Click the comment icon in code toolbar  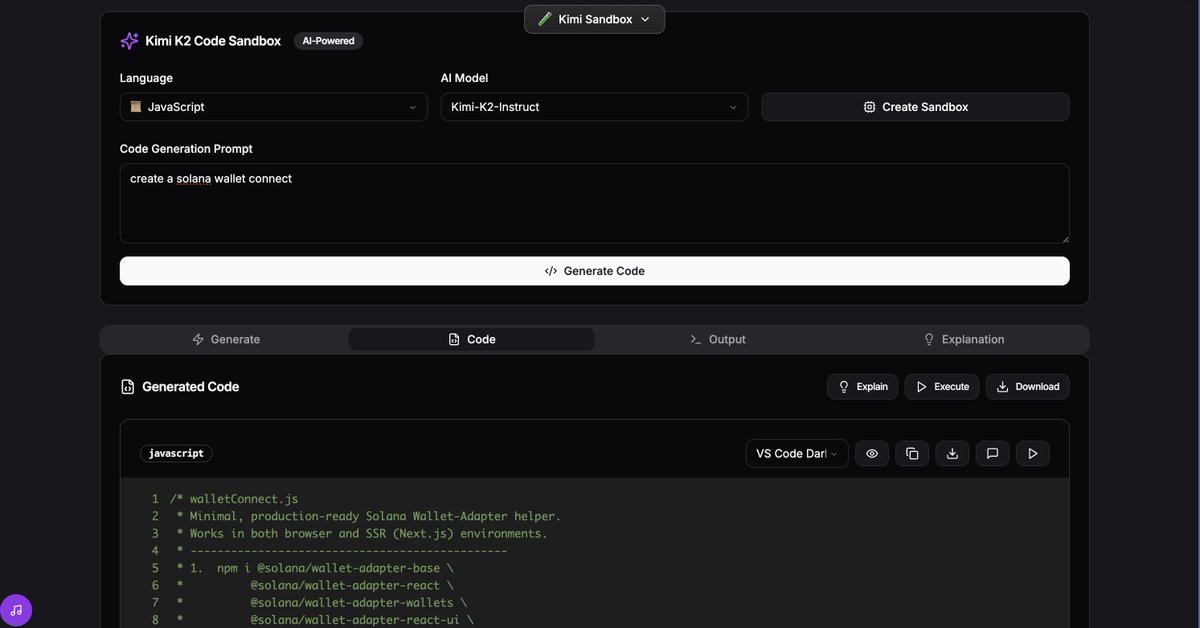[992, 454]
